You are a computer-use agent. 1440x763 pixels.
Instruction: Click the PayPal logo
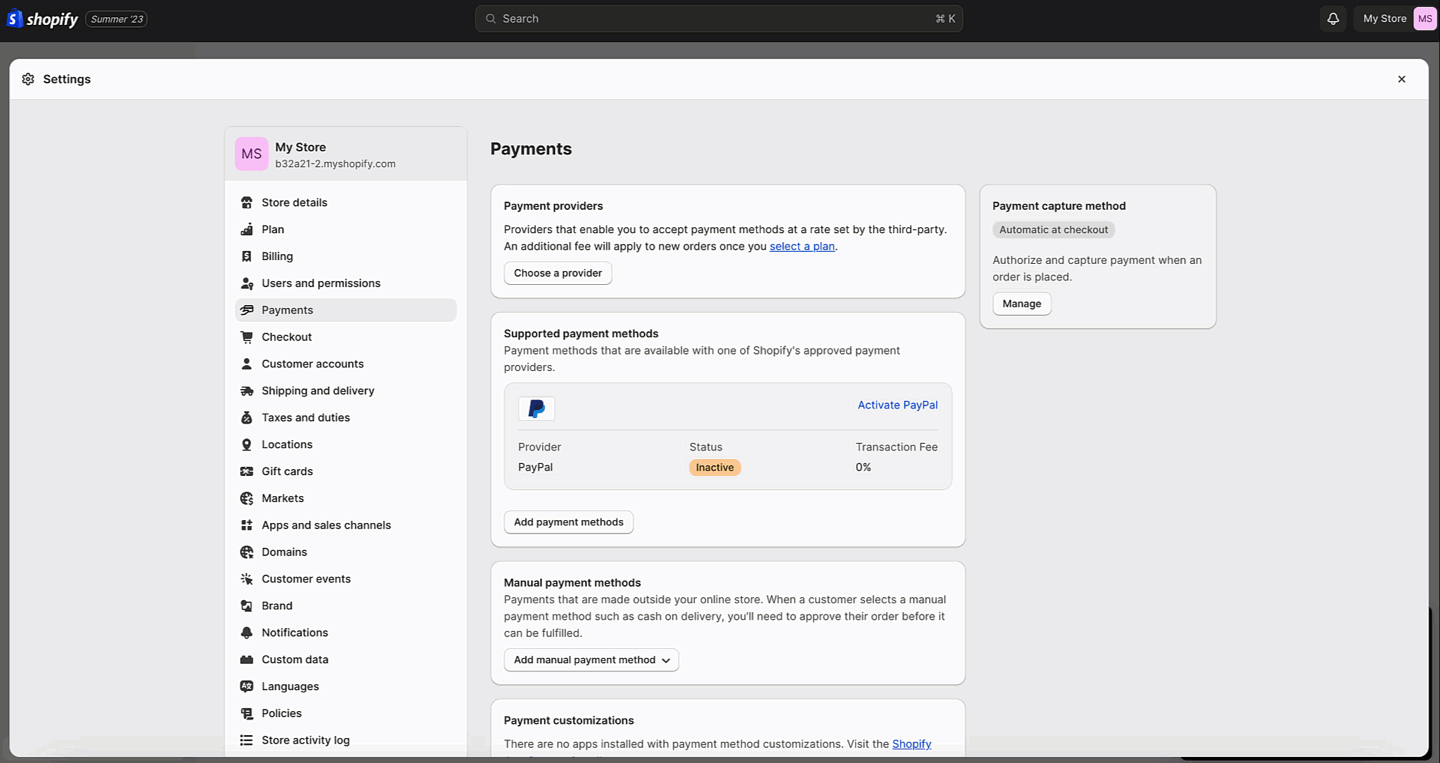tap(536, 408)
